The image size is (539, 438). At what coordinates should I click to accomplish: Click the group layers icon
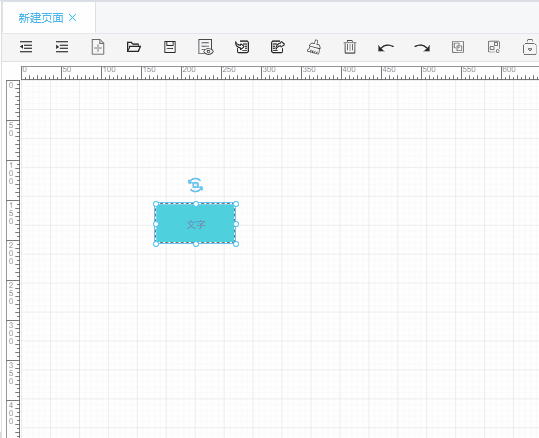[x=458, y=47]
